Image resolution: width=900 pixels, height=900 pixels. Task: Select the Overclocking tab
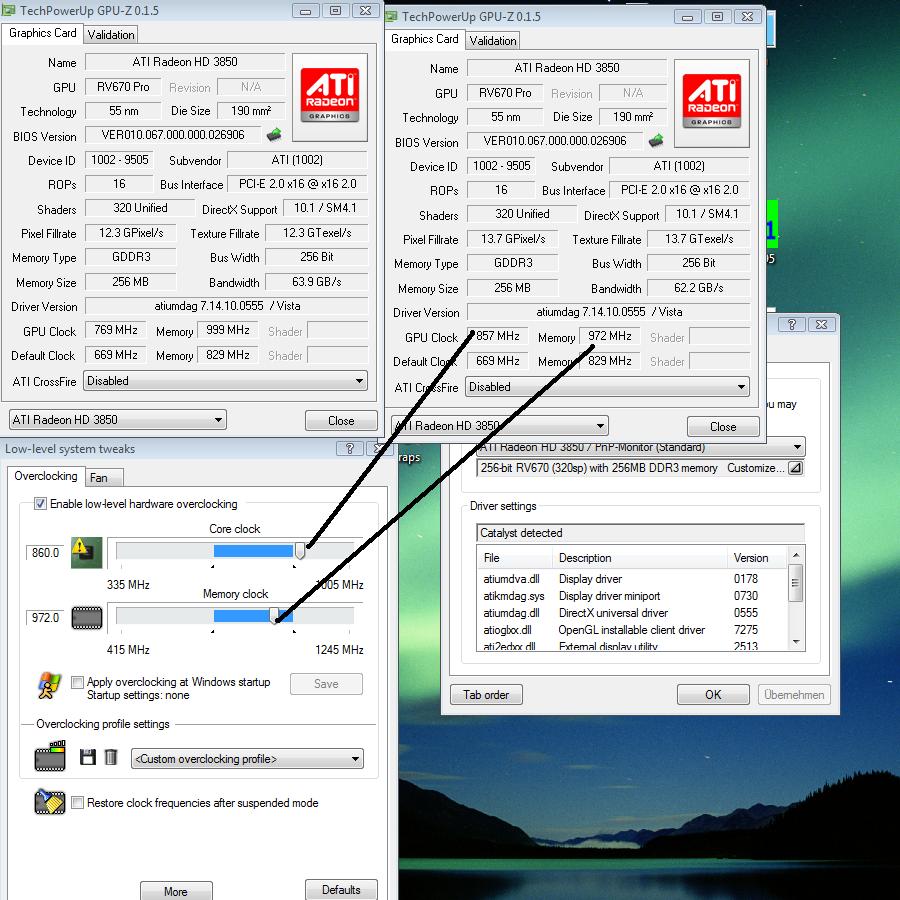(45, 476)
